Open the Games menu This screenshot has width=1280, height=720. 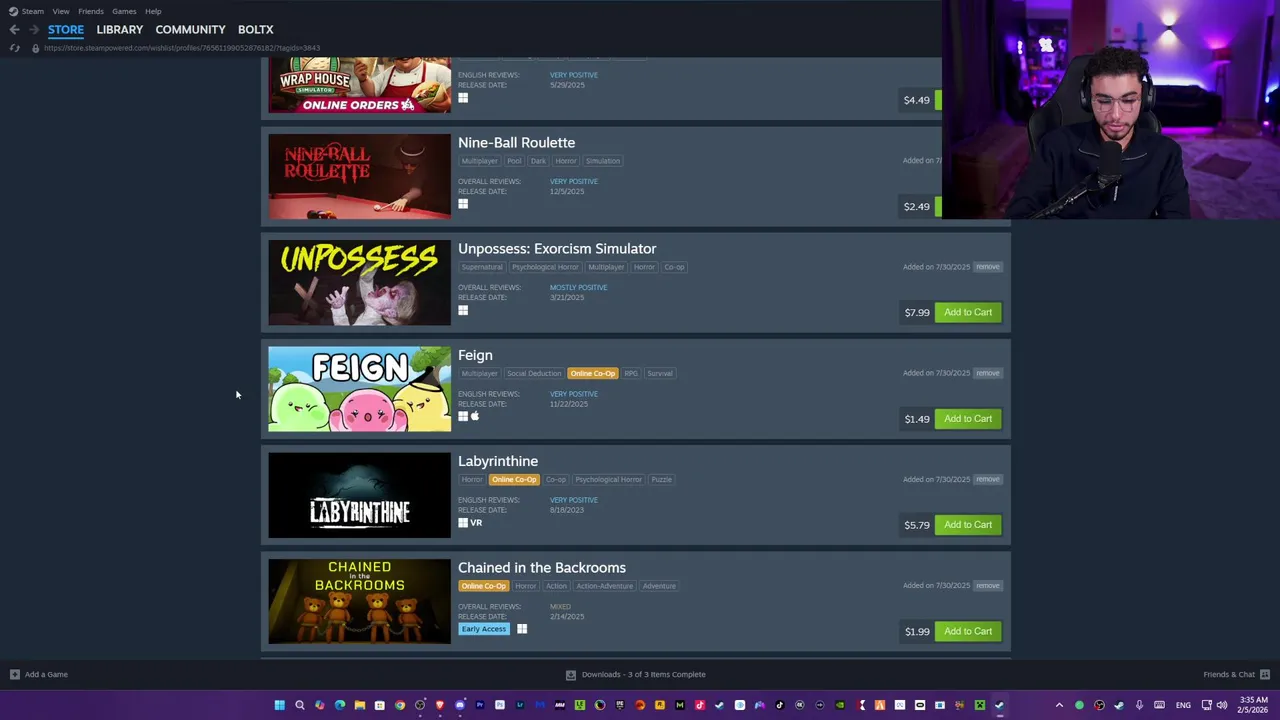[124, 11]
